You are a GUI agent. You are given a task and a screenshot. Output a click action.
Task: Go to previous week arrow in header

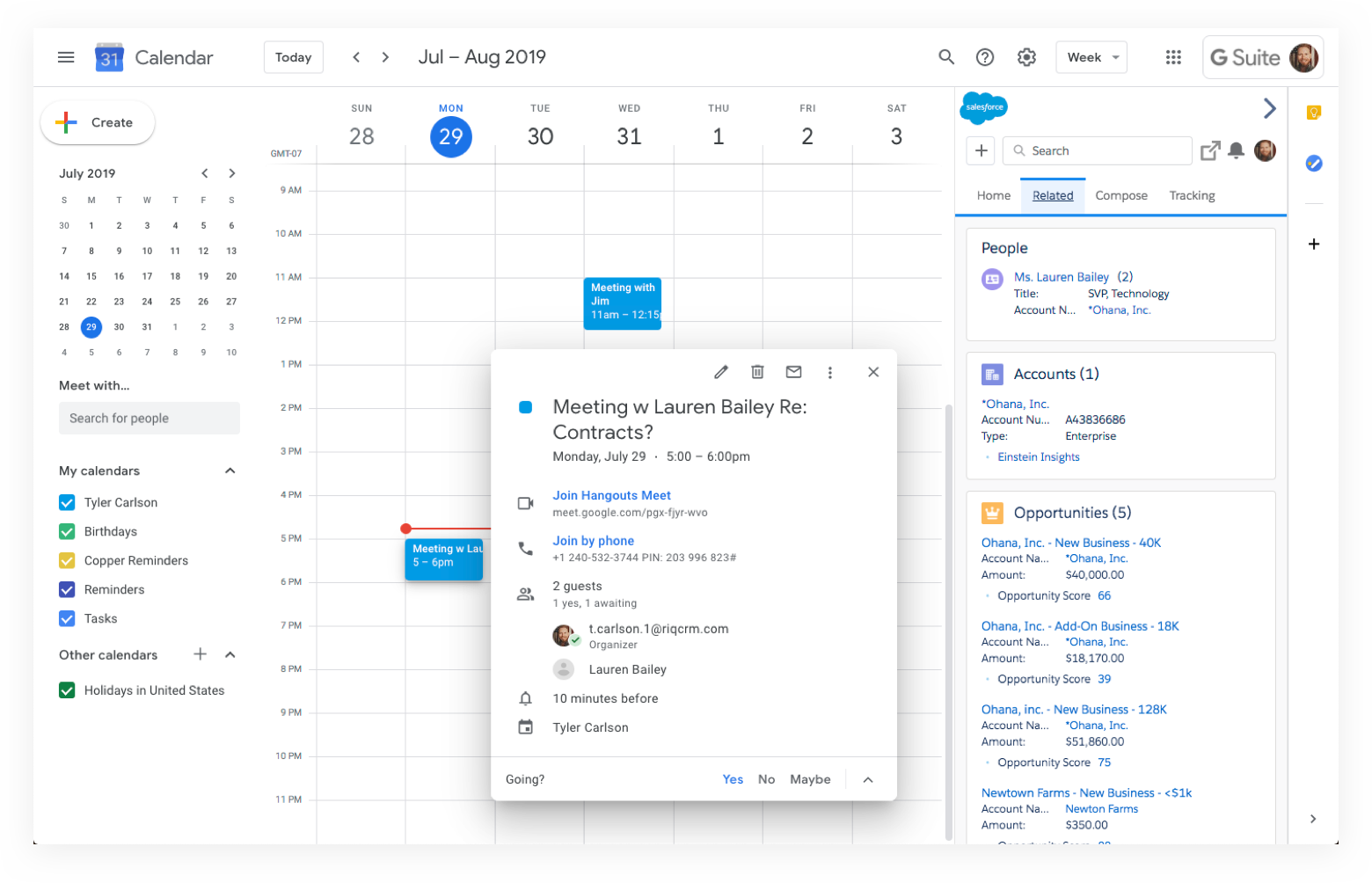pyautogui.click(x=356, y=57)
